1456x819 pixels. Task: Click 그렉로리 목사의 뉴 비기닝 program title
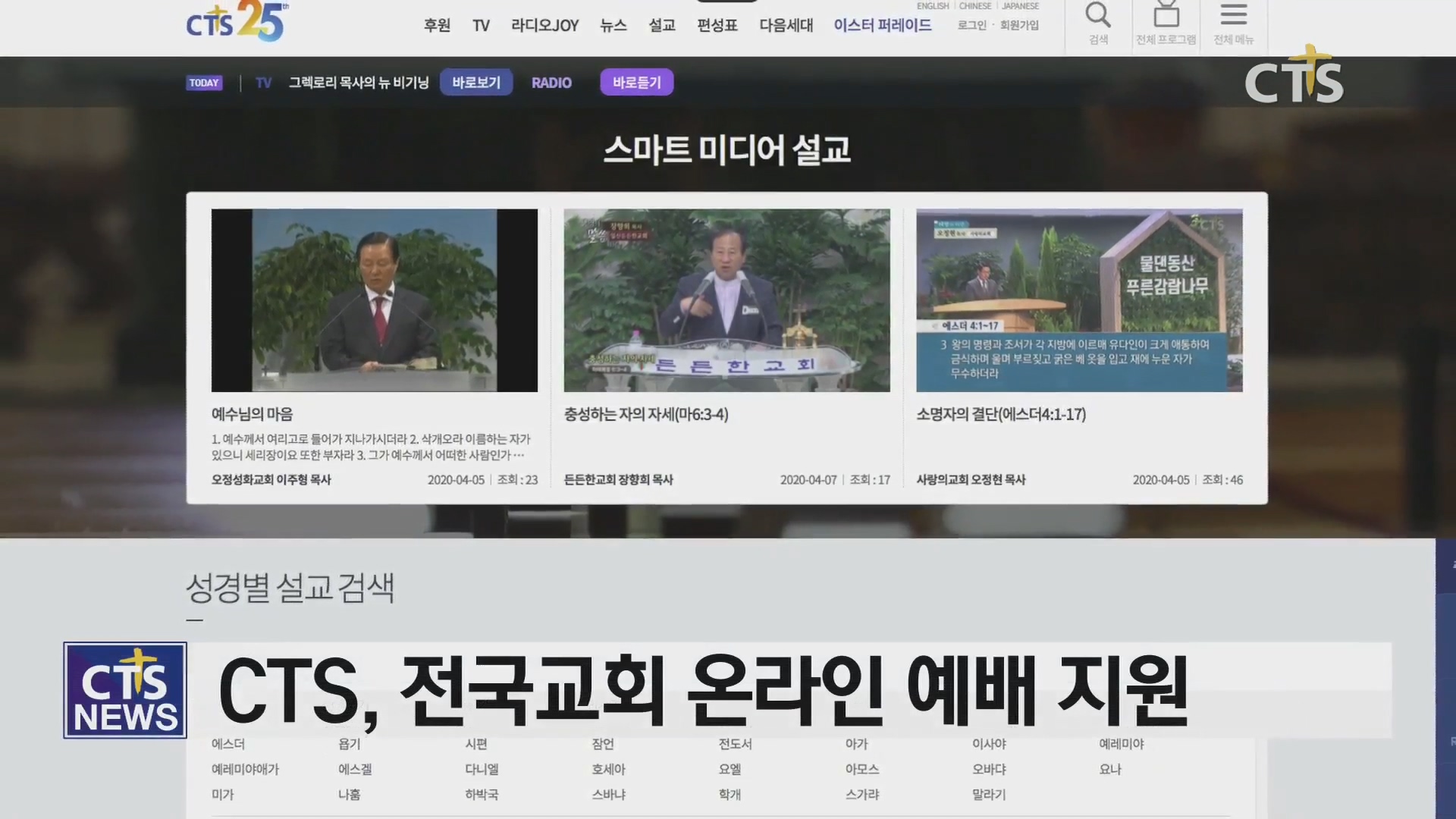tap(359, 83)
